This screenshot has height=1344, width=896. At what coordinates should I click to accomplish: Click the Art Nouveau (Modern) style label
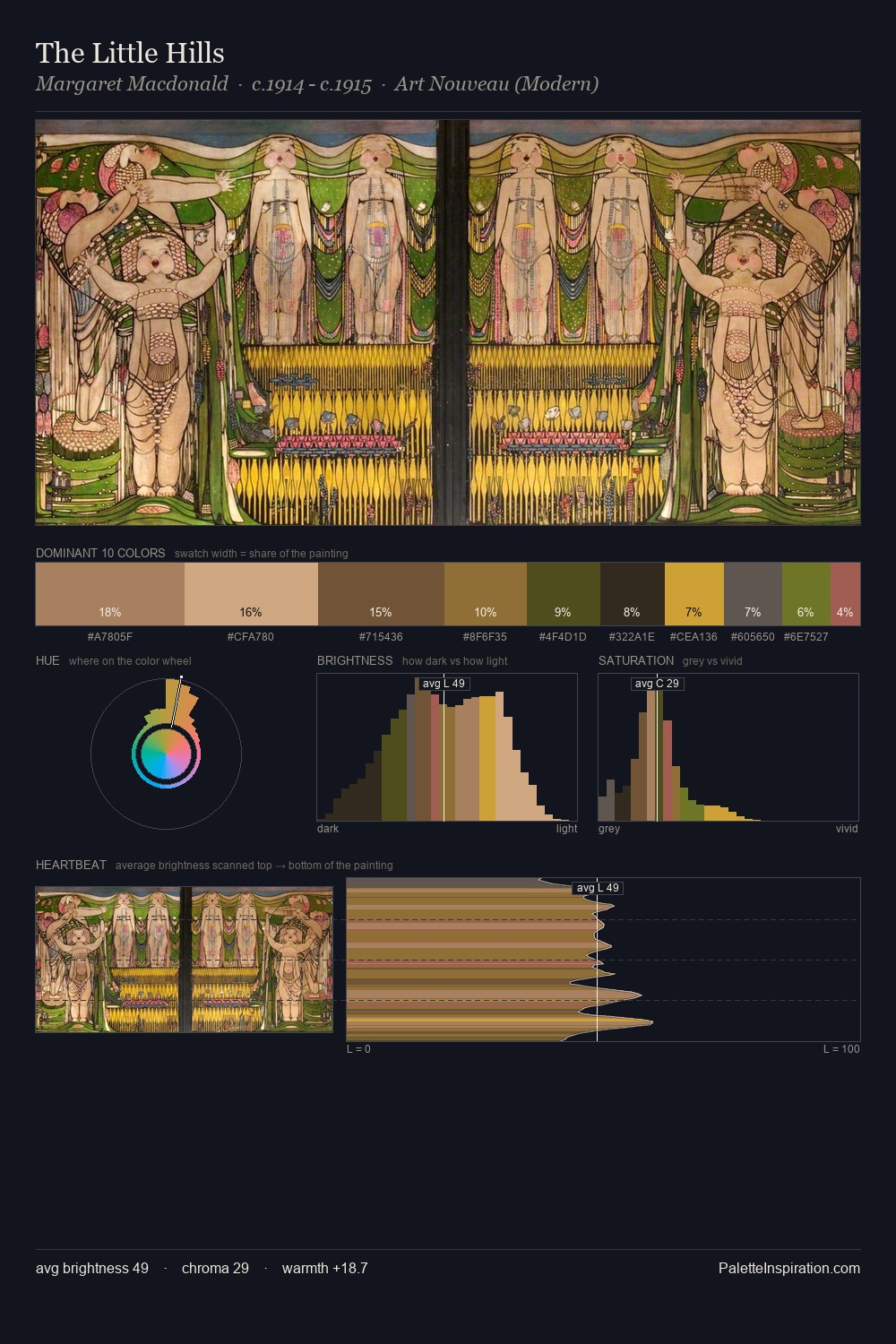pyautogui.click(x=496, y=84)
